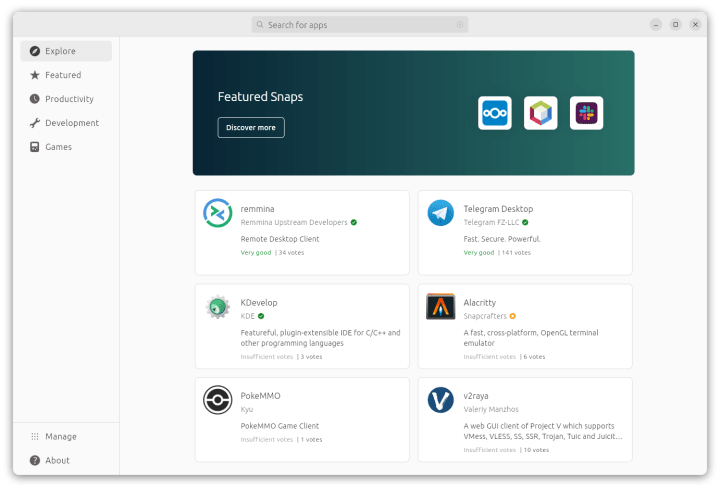
Task: Maximize the app store window
Action: pos(675,24)
